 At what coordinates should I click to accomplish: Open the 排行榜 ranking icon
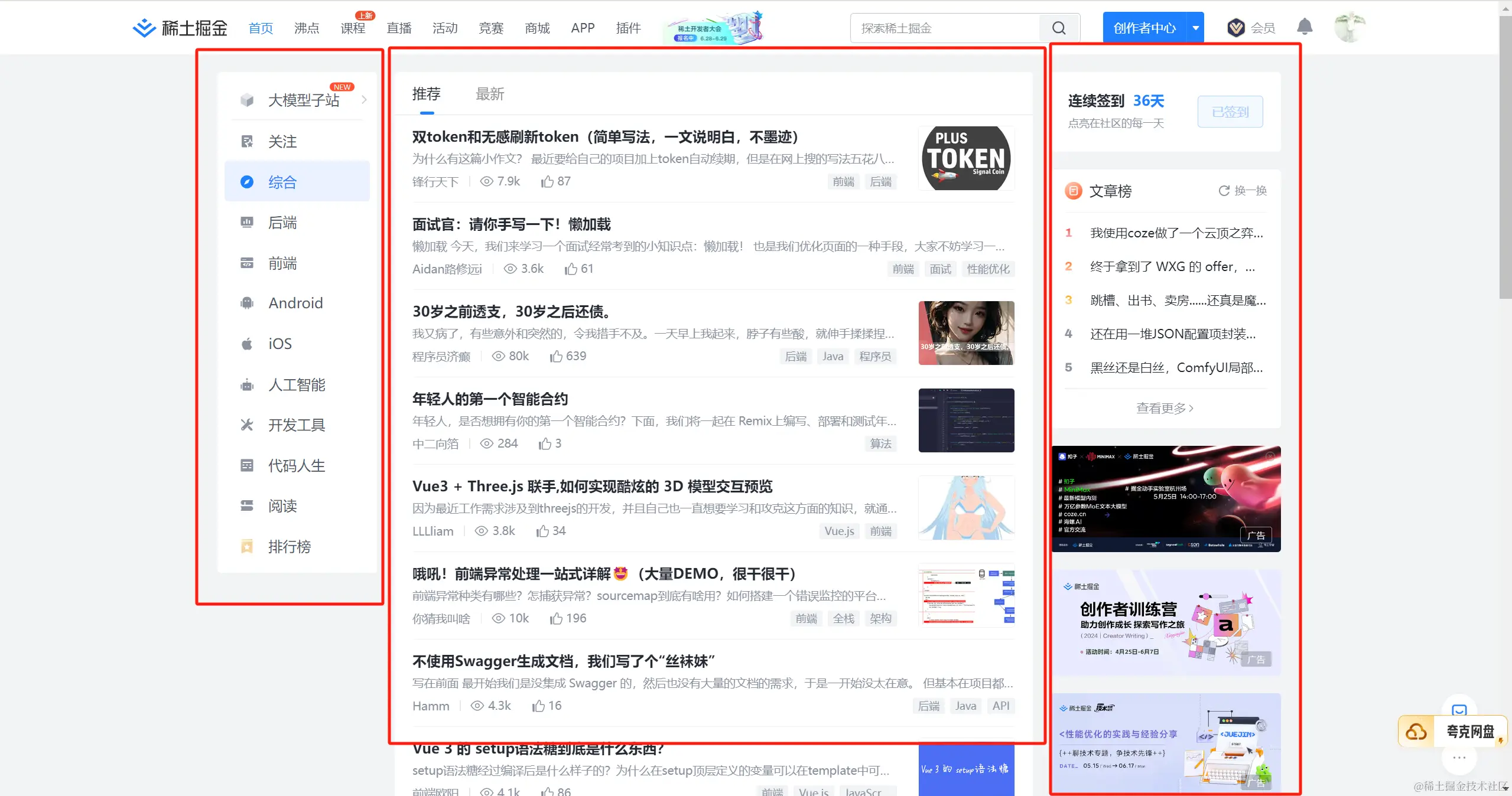[247, 547]
